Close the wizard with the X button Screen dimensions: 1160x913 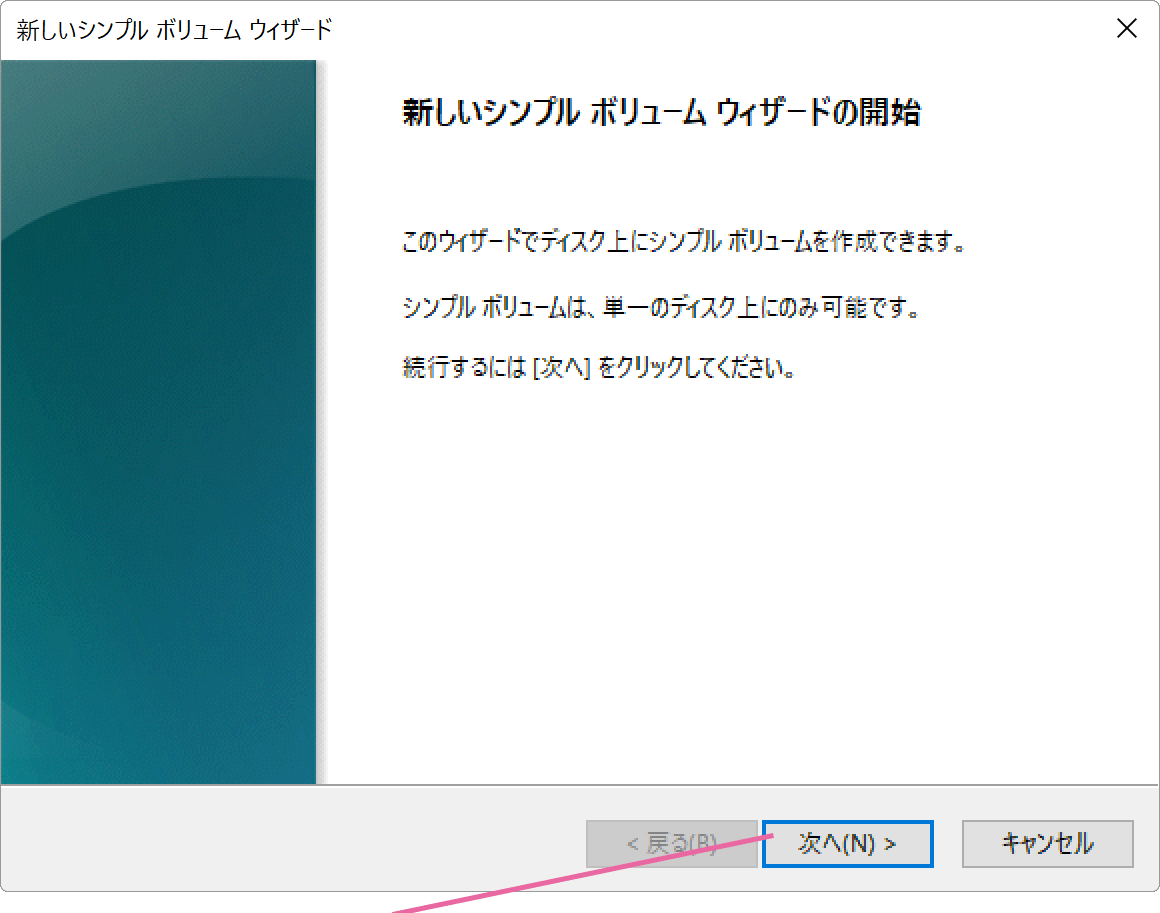pos(1126,29)
